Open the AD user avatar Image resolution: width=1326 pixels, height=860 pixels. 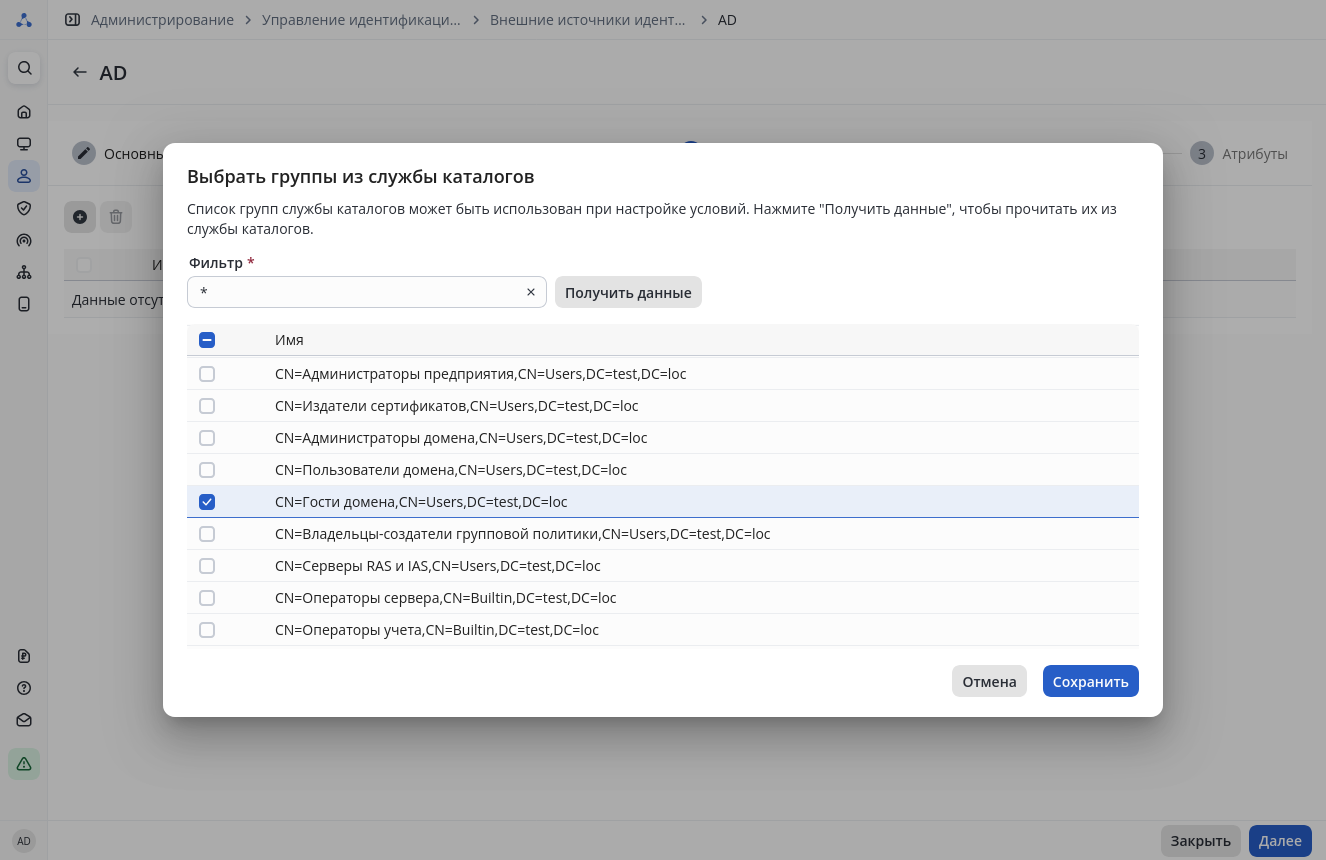[24, 841]
